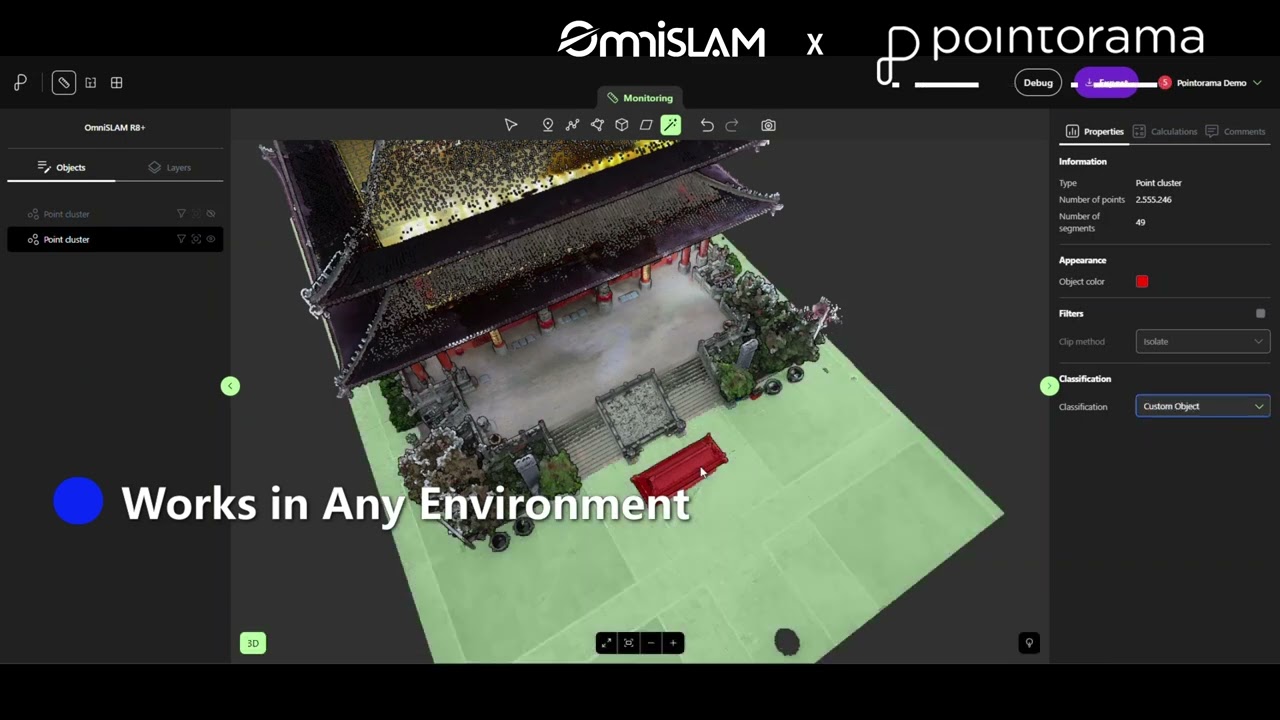Click the Classification section heading
Screen dimensions: 1280x720
pyautogui.click(x=1085, y=379)
